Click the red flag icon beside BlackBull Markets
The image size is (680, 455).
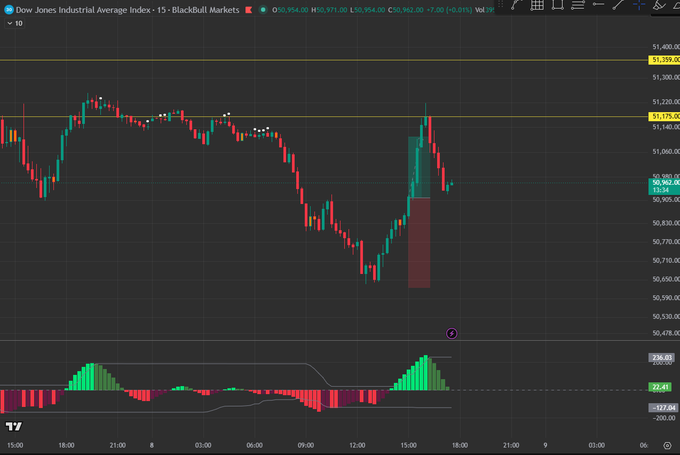(x=248, y=10)
